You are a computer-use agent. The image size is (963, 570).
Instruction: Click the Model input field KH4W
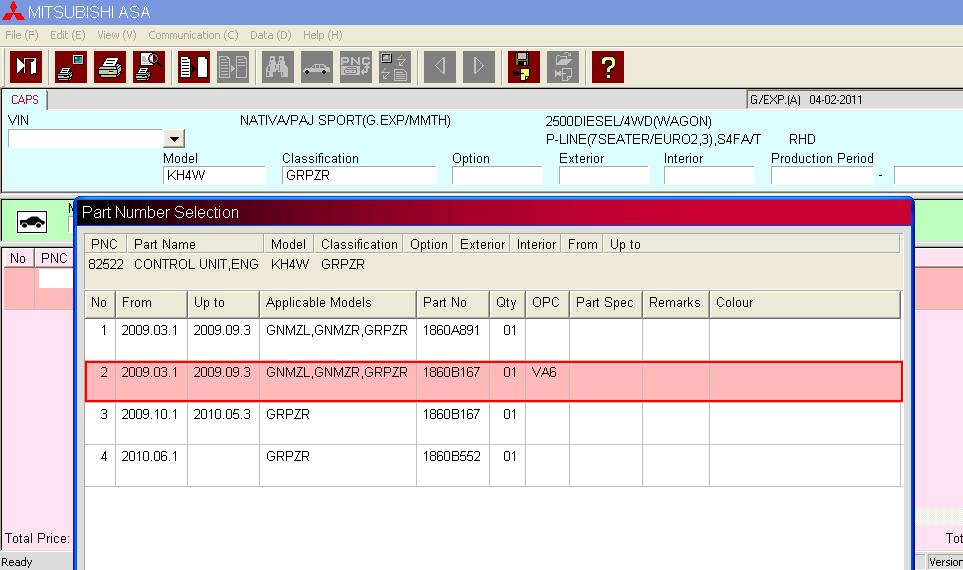point(214,176)
